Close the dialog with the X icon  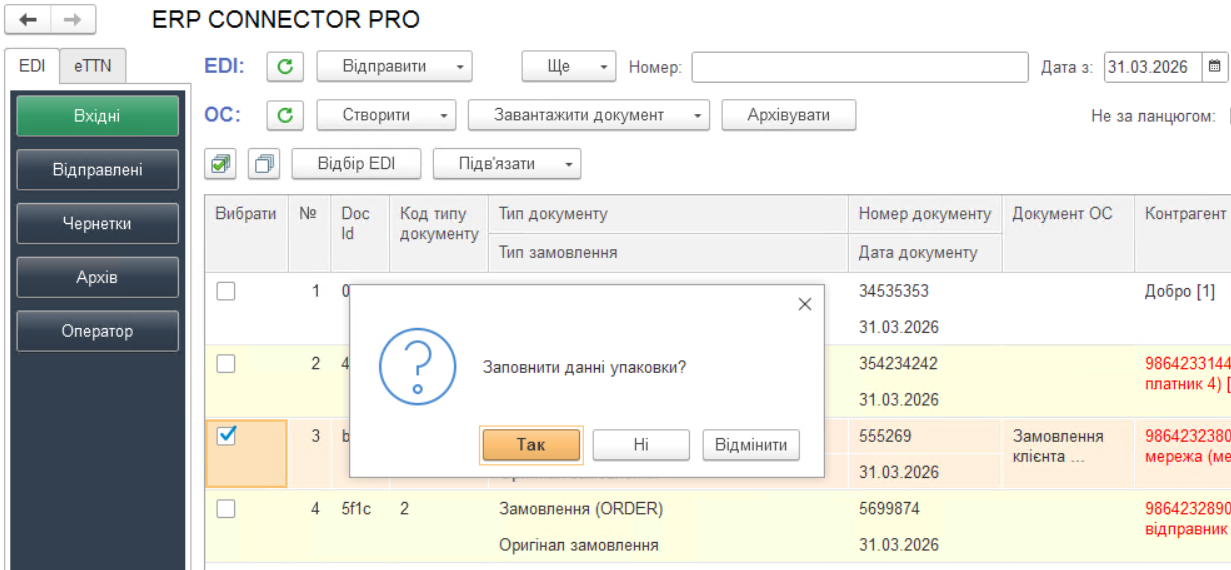(805, 305)
